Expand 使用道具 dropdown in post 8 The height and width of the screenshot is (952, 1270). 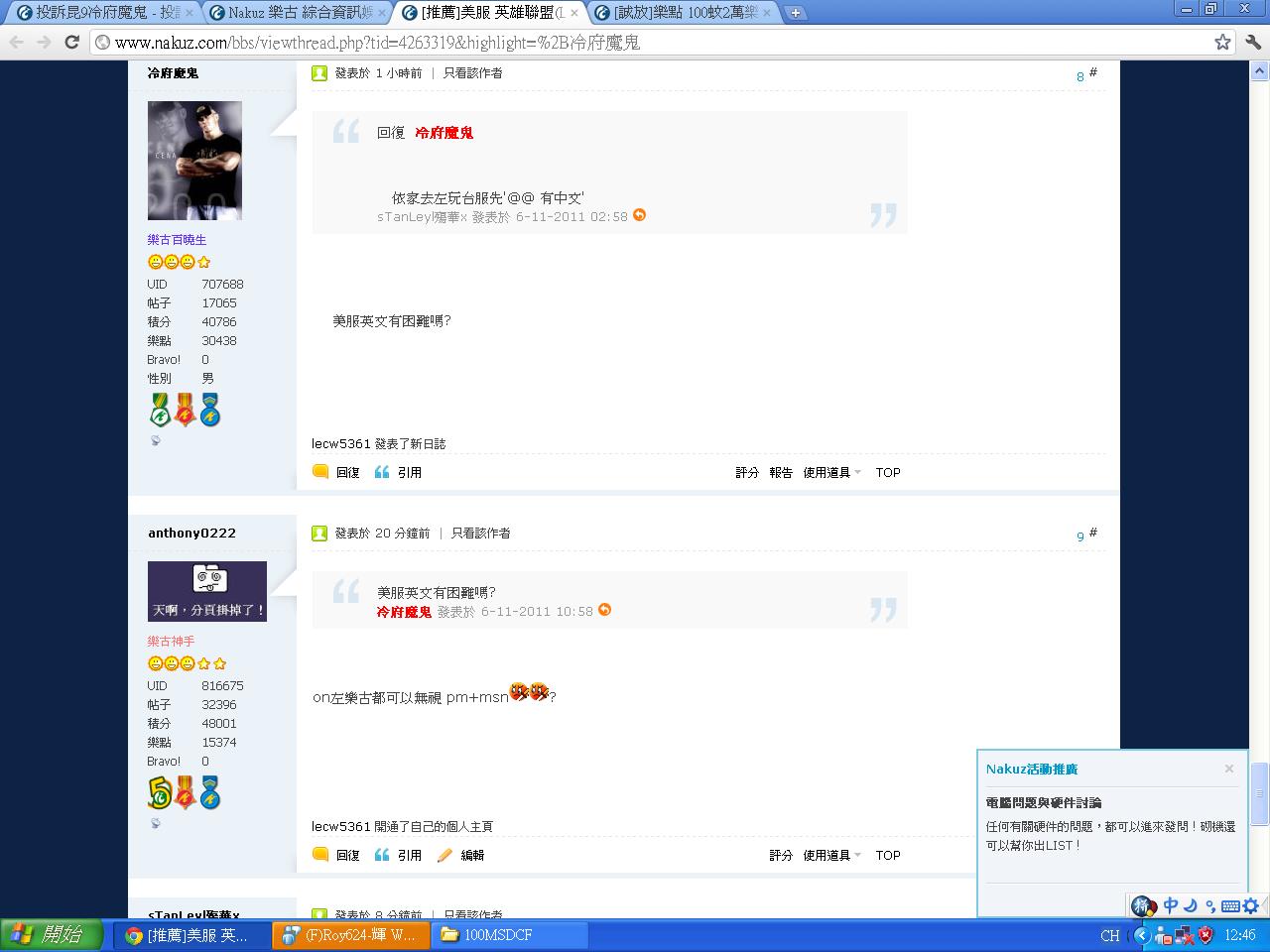831,473
